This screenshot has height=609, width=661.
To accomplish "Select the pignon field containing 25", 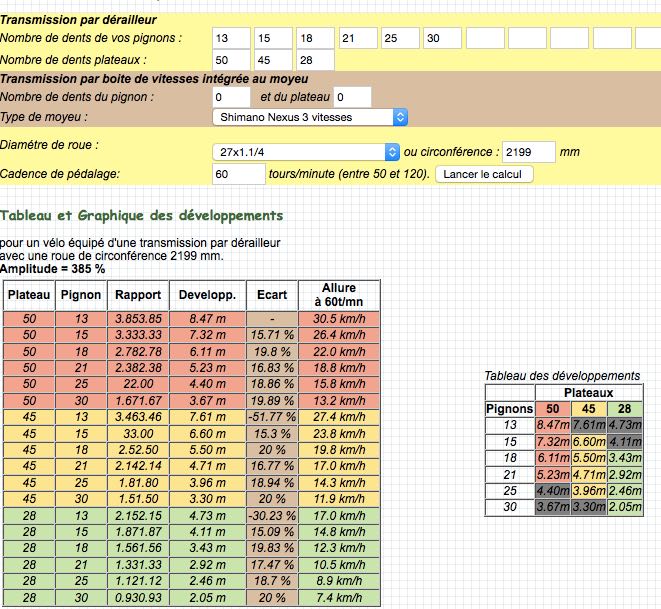I will tap(400, 38).
